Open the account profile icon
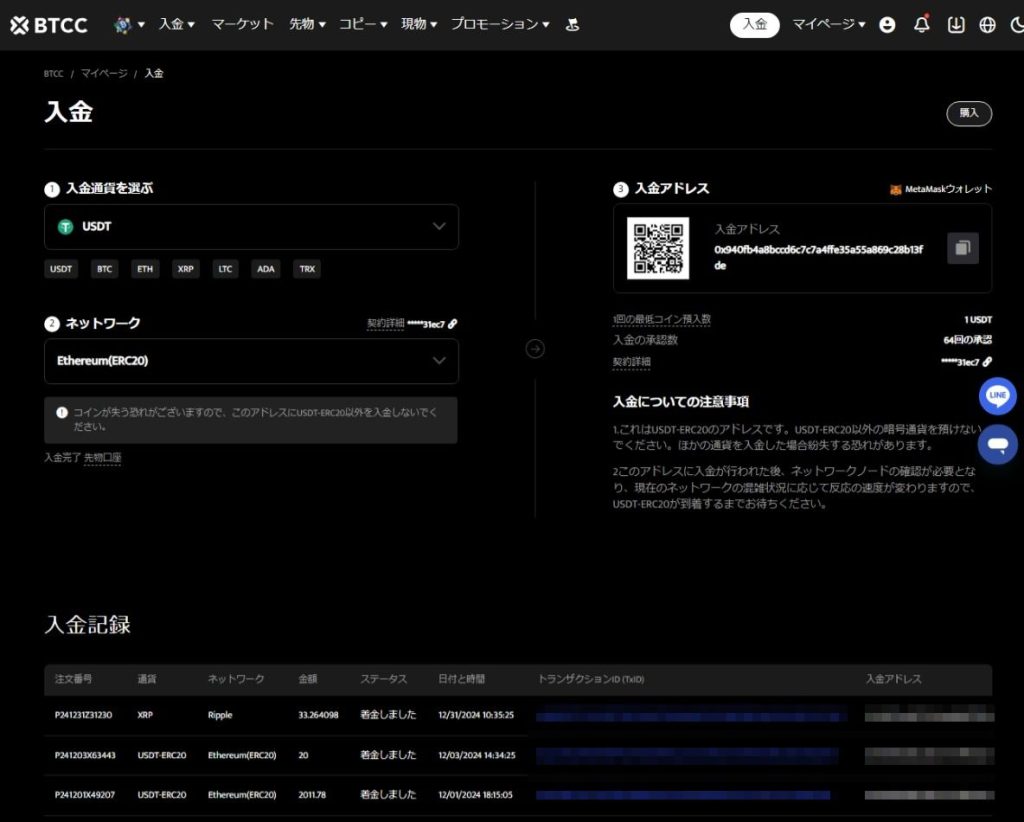The height and width of the screenshot is (822, 1024). point(887,24)
